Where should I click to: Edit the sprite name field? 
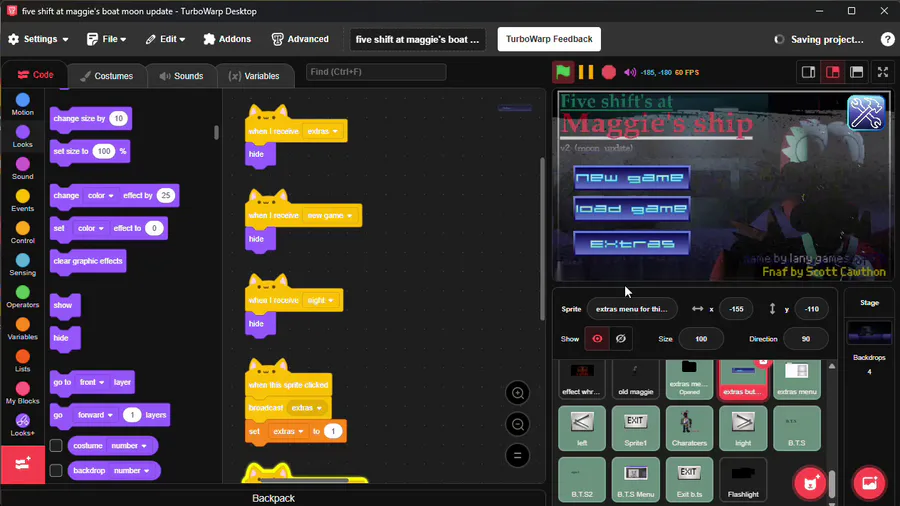(x=631, y=309)
